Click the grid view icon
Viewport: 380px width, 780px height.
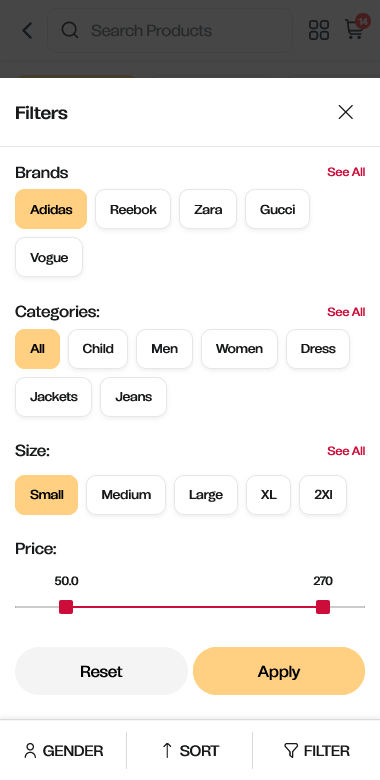tap(319, 30)
